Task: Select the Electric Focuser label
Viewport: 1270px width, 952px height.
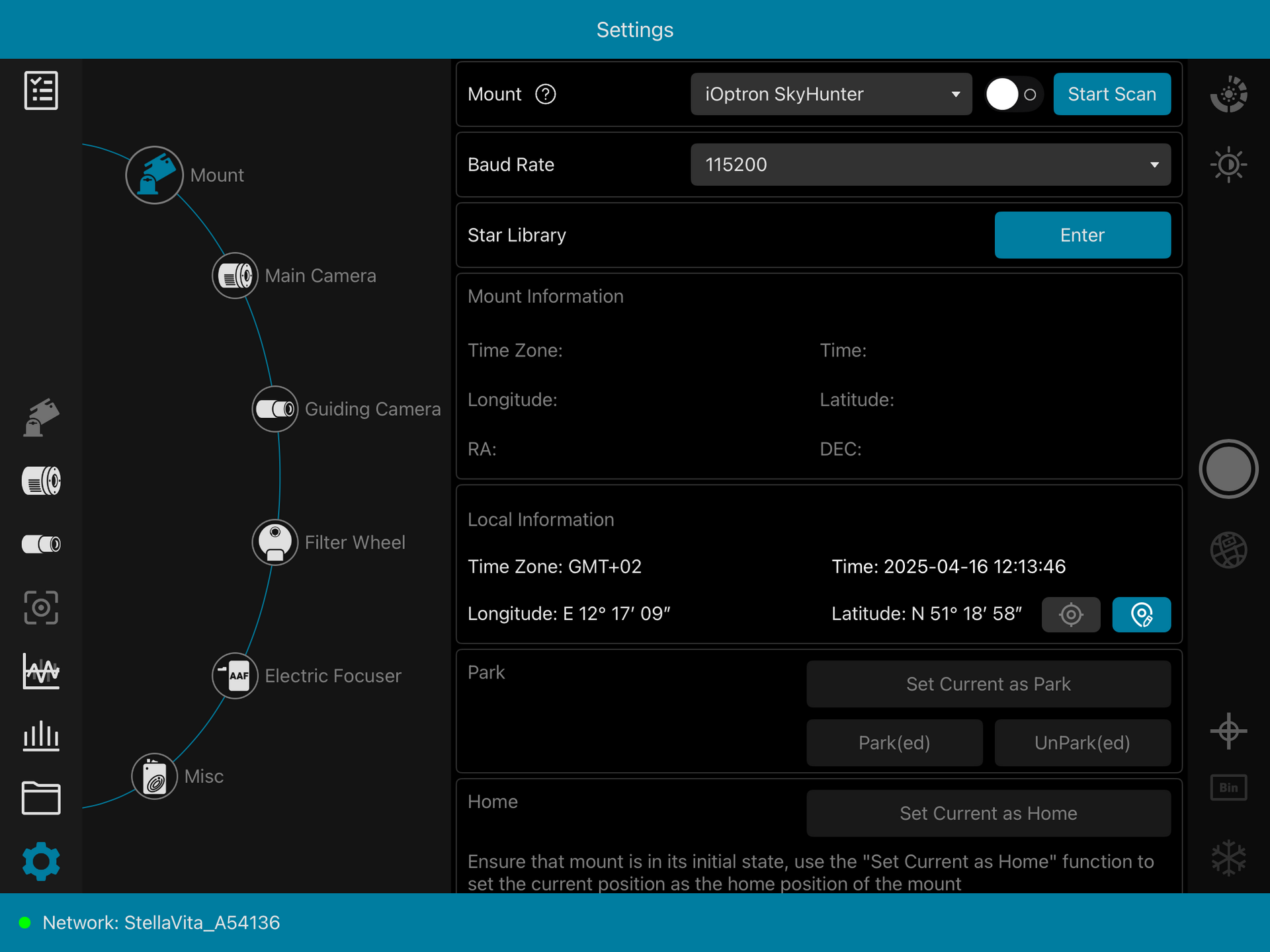Action: coord(333,676)
